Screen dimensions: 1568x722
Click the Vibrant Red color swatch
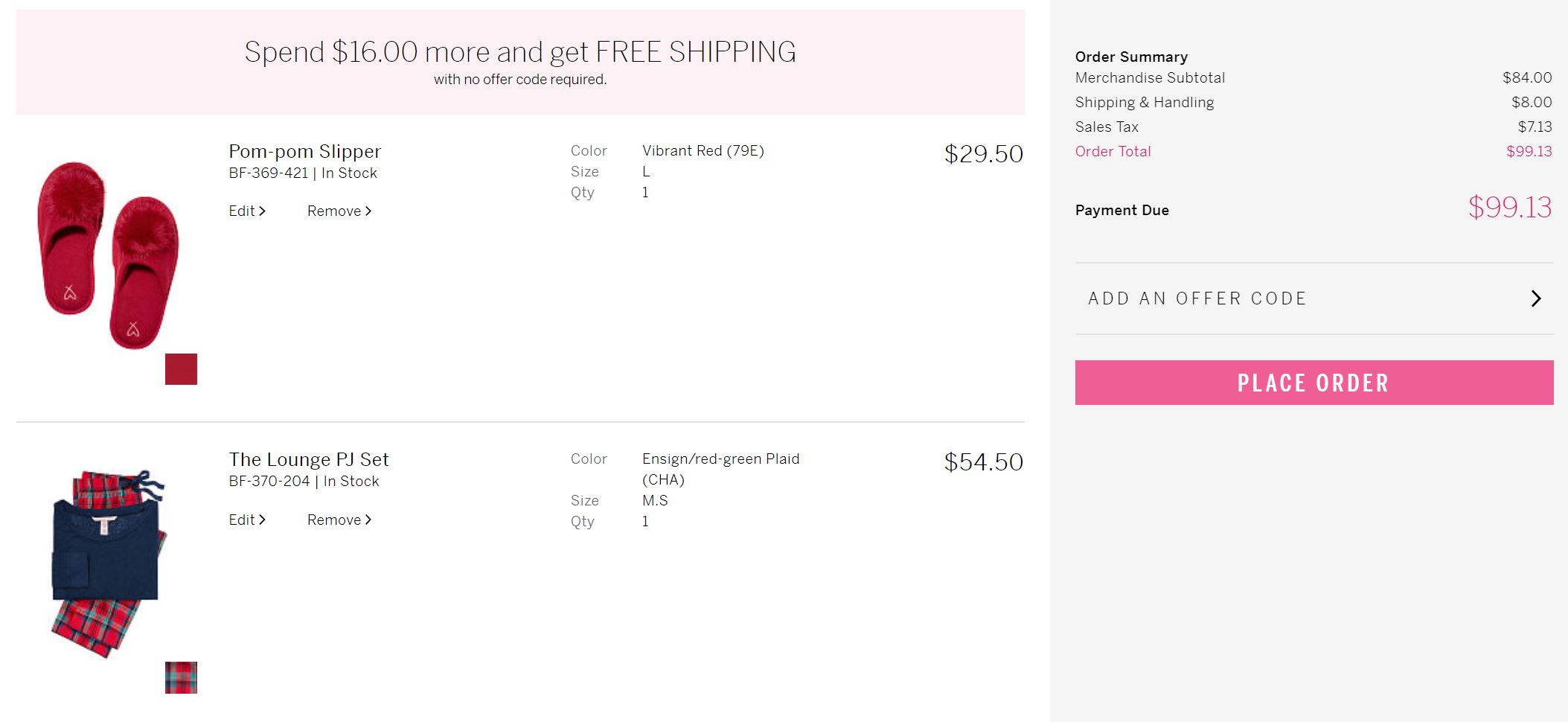[x=181, y=369]
